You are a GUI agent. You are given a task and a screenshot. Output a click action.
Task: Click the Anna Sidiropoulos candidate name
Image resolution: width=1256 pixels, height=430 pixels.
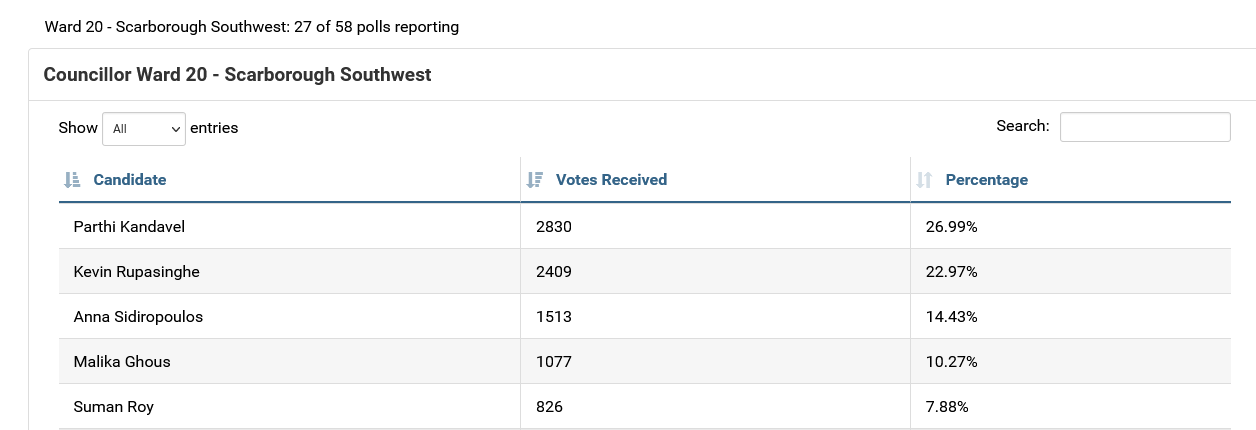pos(138,317)
